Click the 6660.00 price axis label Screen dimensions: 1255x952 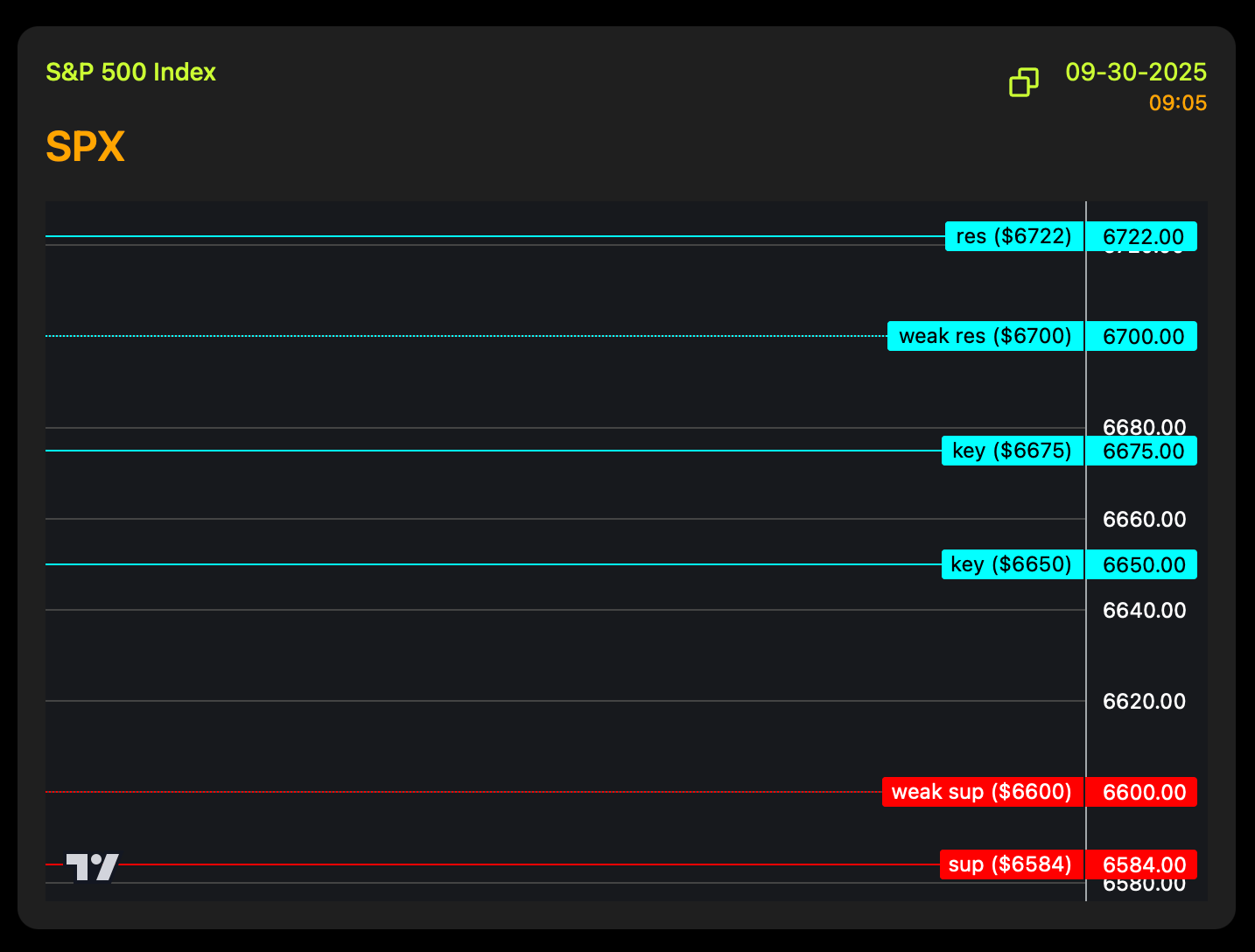[1144, 519]
